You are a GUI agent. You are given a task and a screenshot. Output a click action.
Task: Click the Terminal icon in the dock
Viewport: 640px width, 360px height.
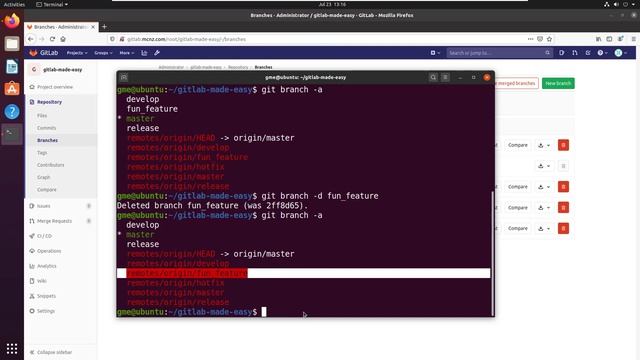(12, 134)
